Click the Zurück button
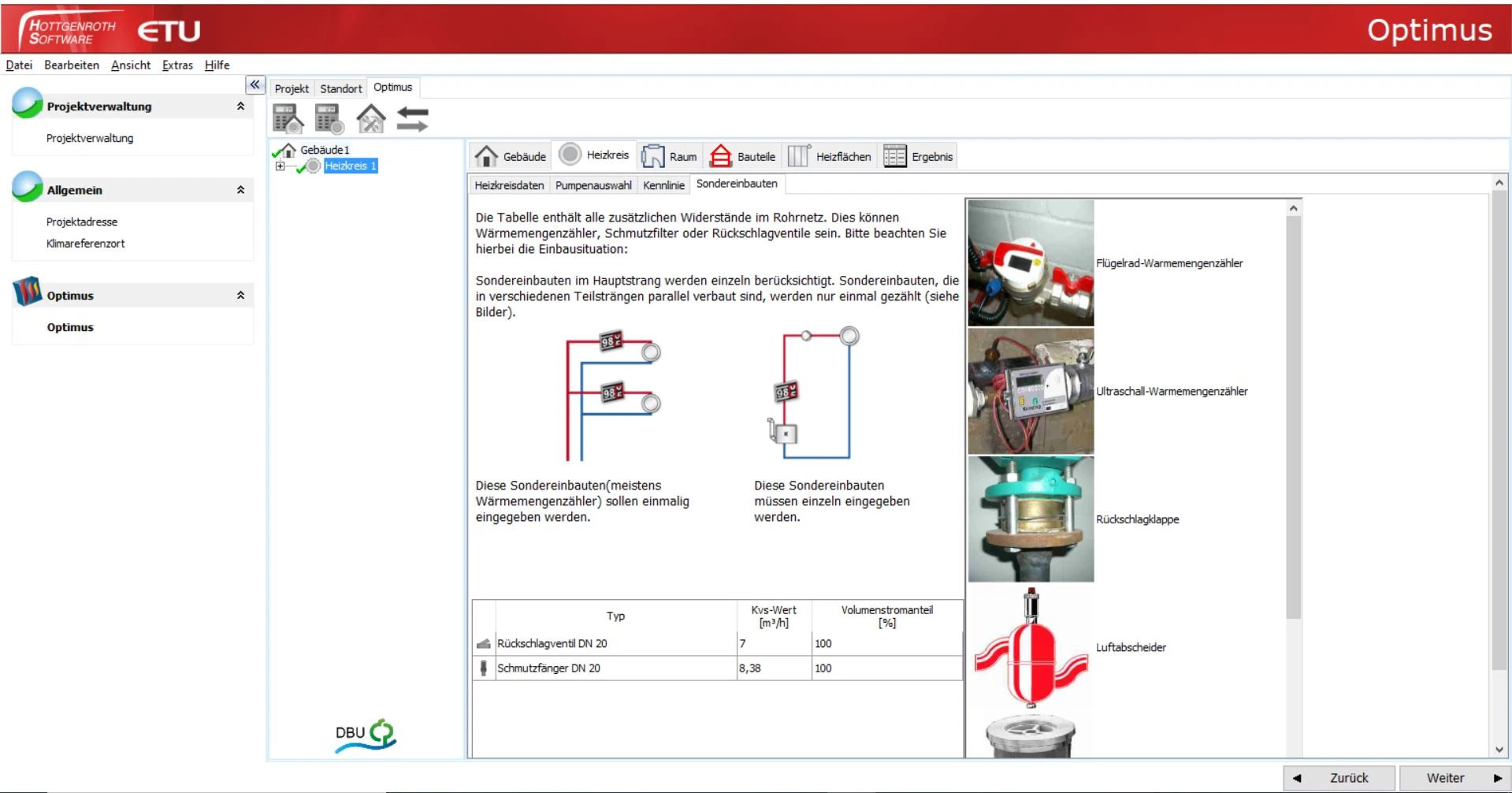1512x793 pixels. [1339, 778]
